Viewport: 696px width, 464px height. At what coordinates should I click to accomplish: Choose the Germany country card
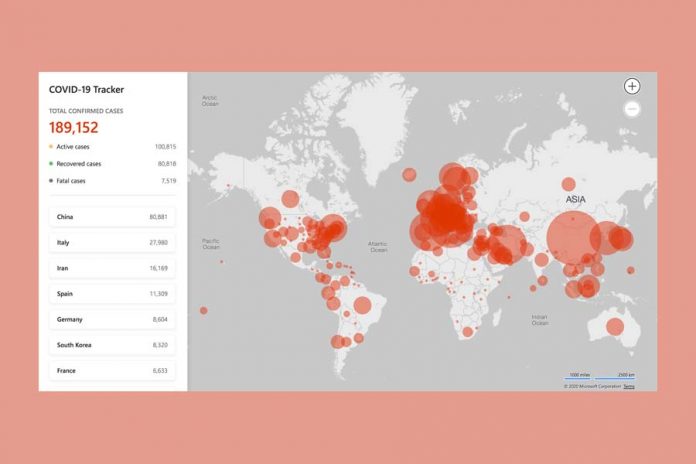tap(112, 319)
